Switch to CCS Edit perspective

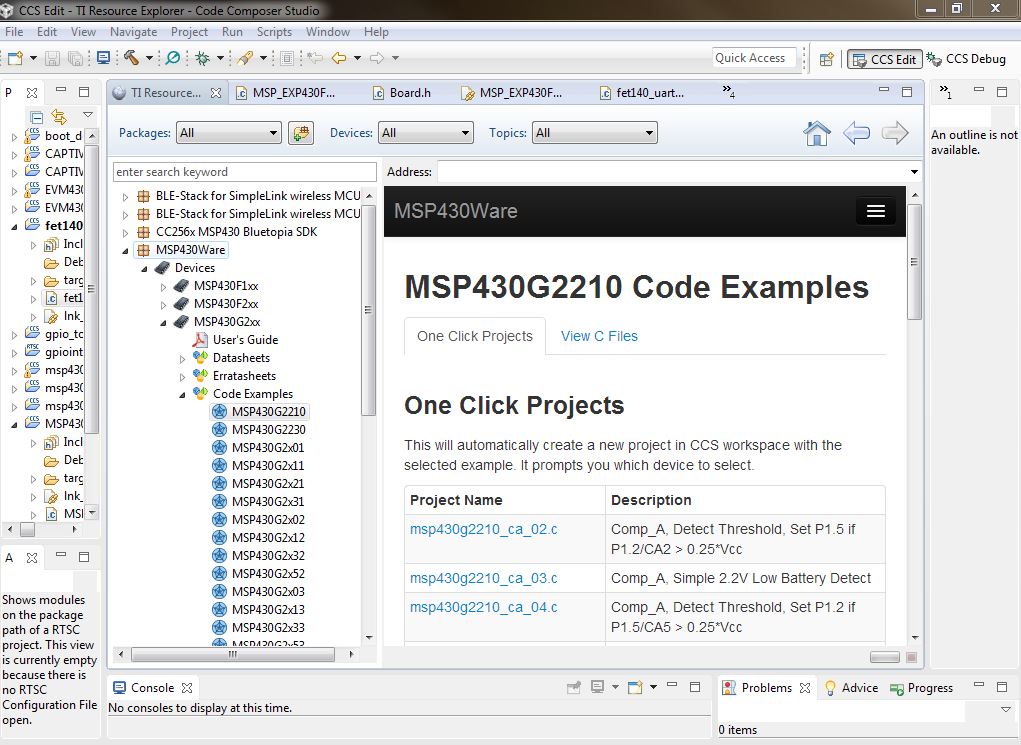(885, 59)
